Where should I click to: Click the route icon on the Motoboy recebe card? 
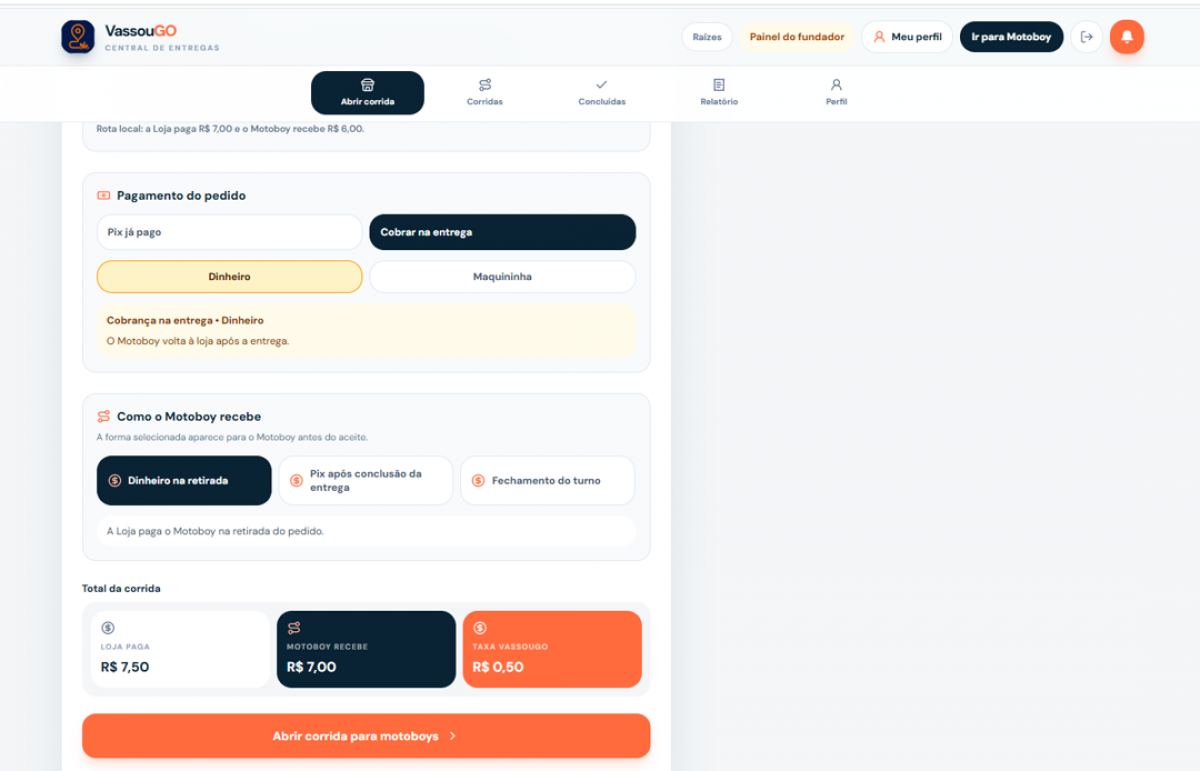294,628
